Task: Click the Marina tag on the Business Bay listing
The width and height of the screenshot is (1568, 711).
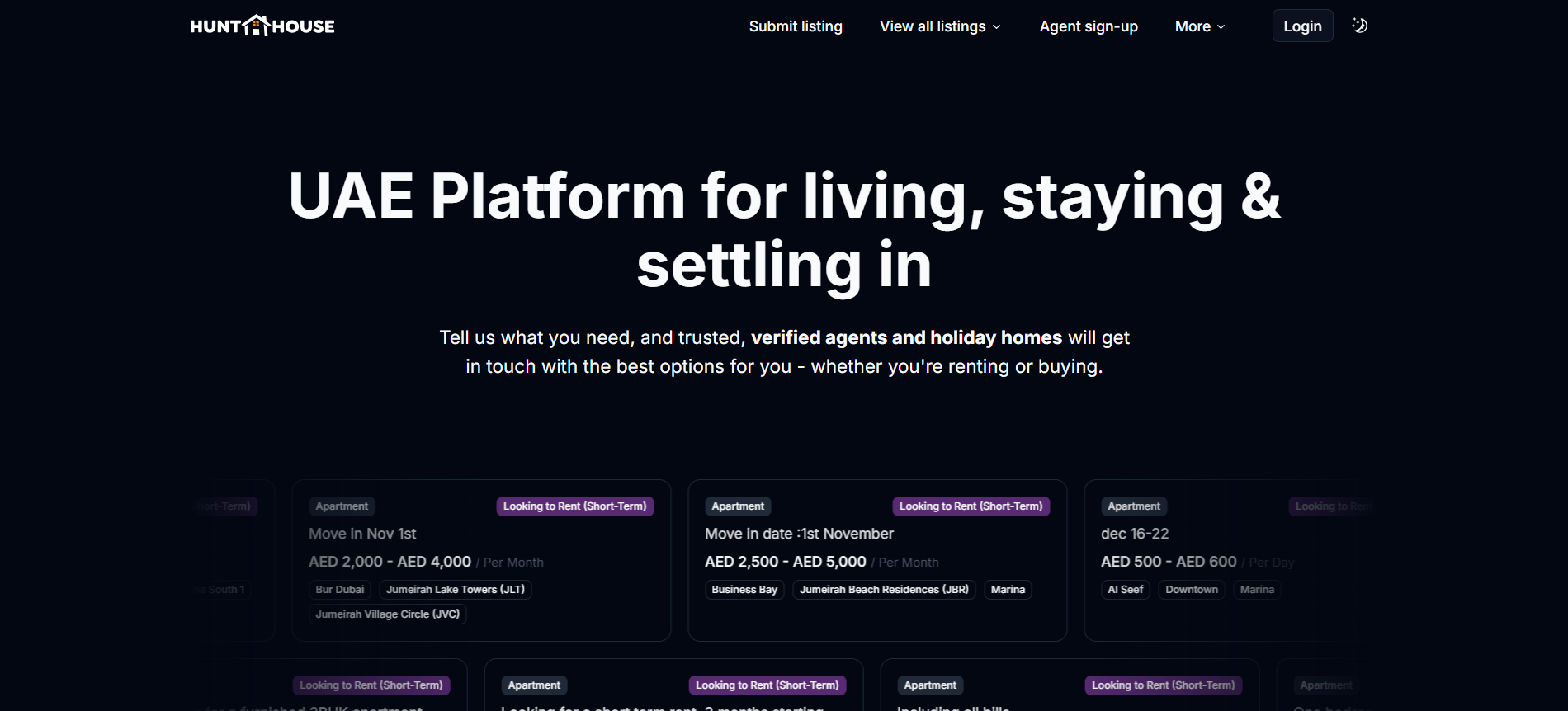Action: [1007, 589]
